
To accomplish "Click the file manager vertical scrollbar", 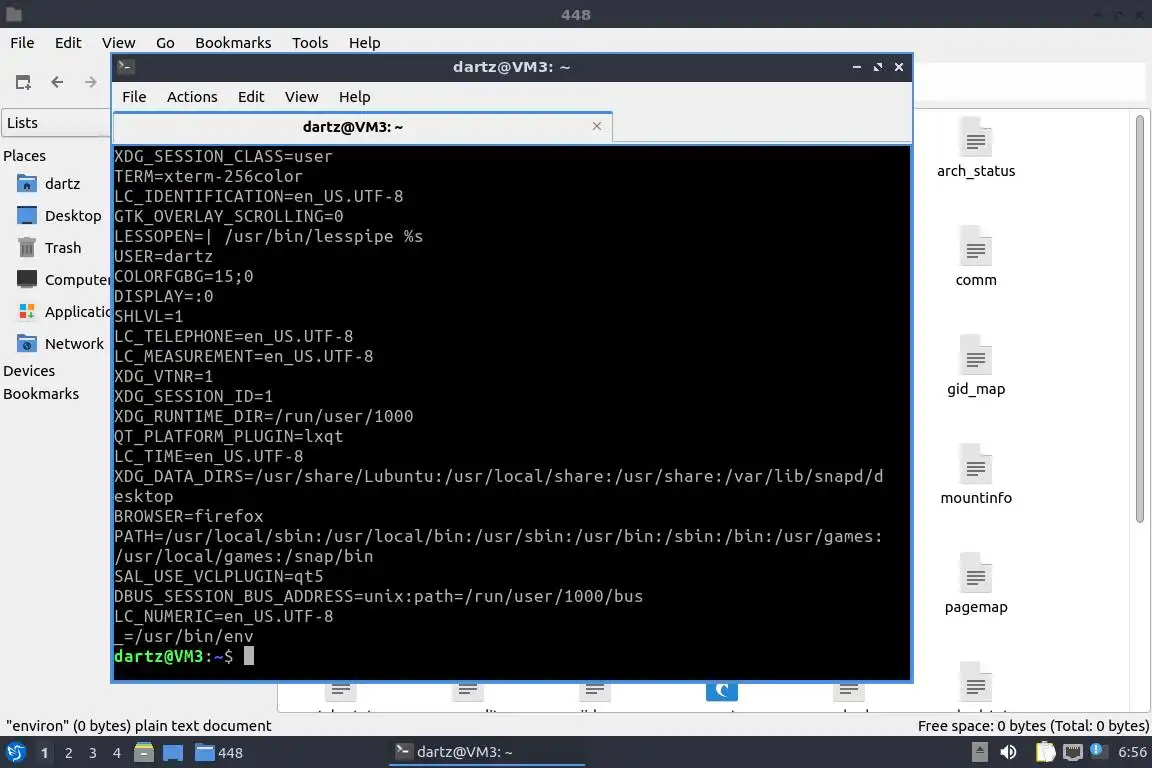I will pos(1140,319).
